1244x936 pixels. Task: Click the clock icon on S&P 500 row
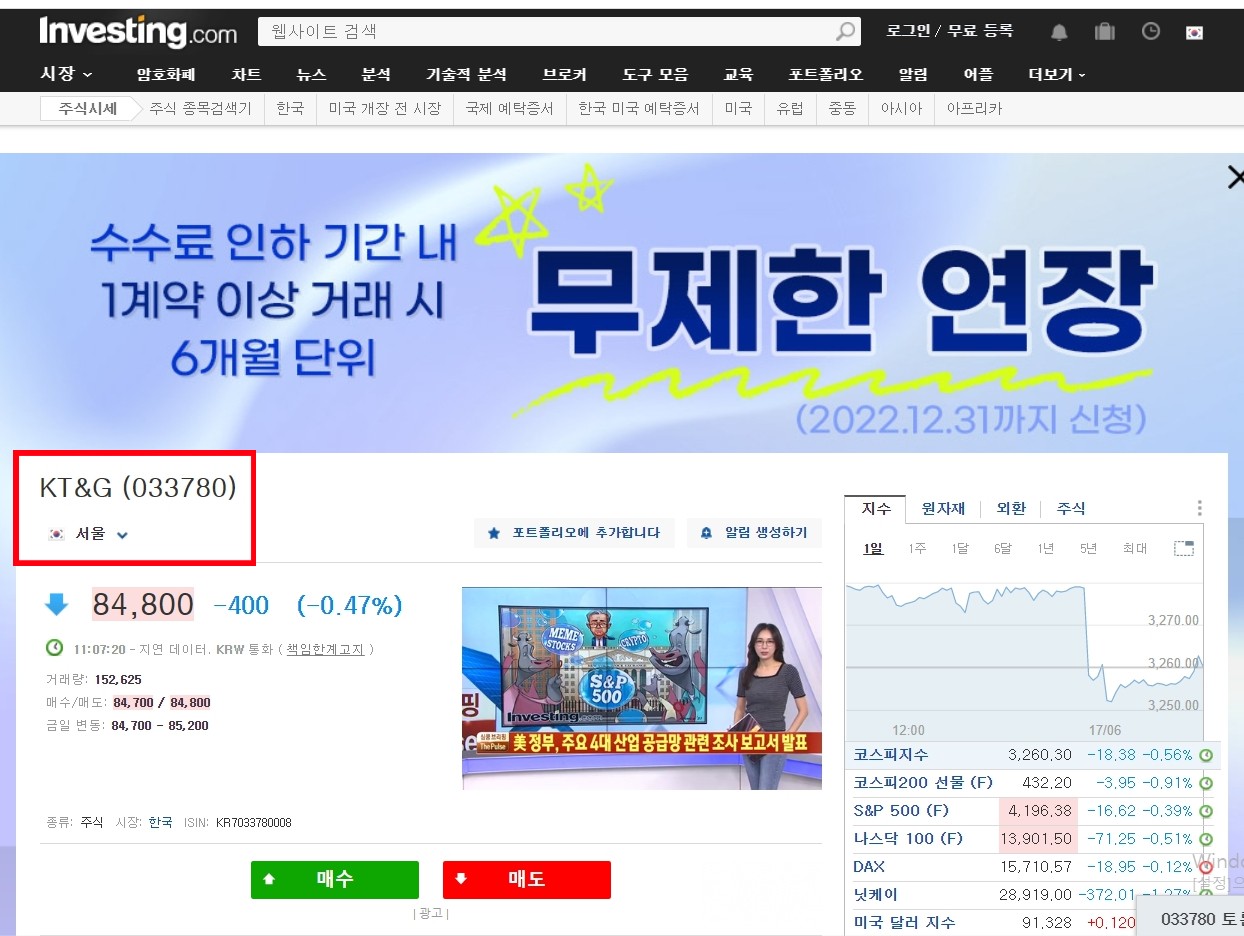[x=1206, y=811]
